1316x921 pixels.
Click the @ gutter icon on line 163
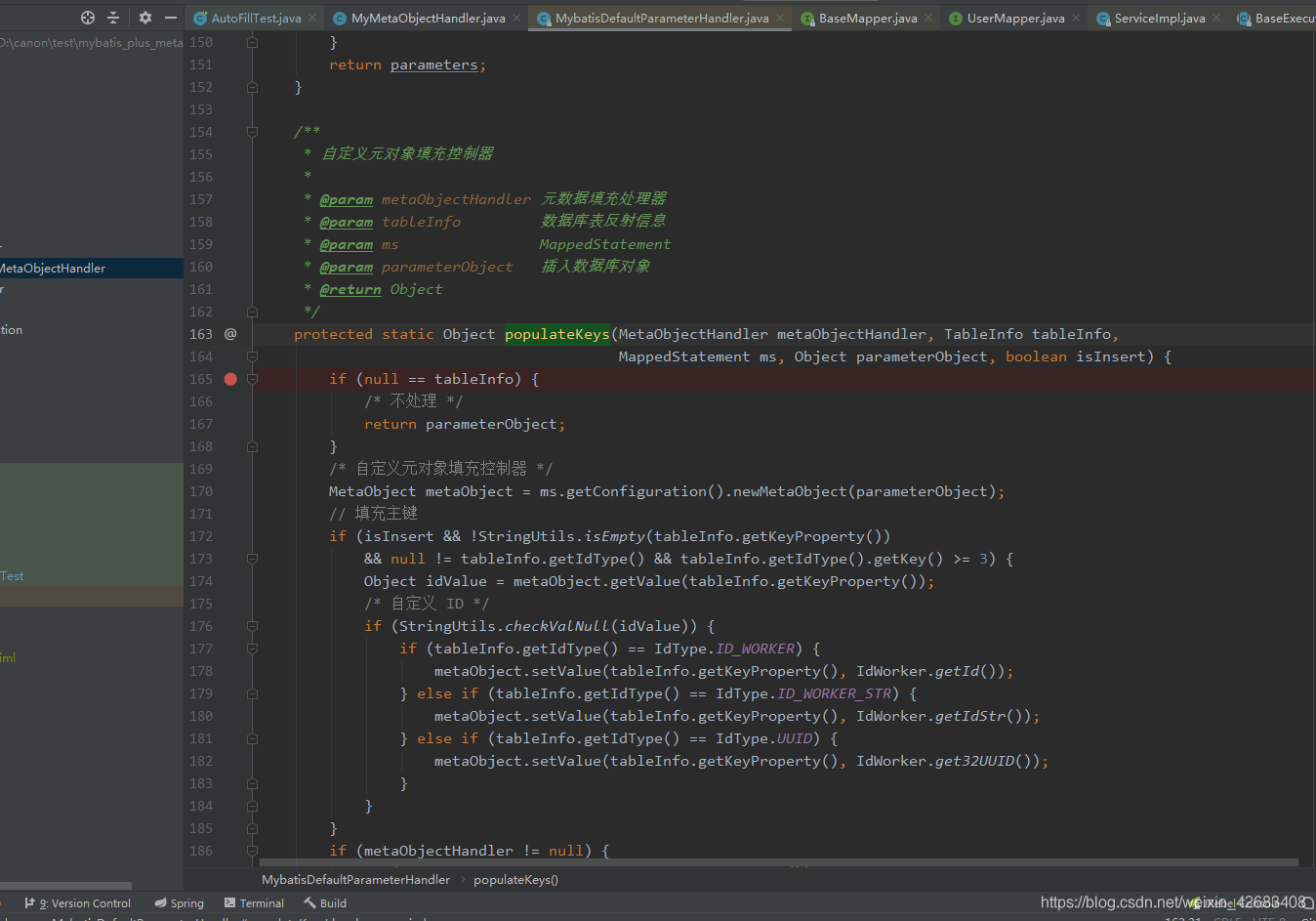pyautogui.click(x=230, y=334)
